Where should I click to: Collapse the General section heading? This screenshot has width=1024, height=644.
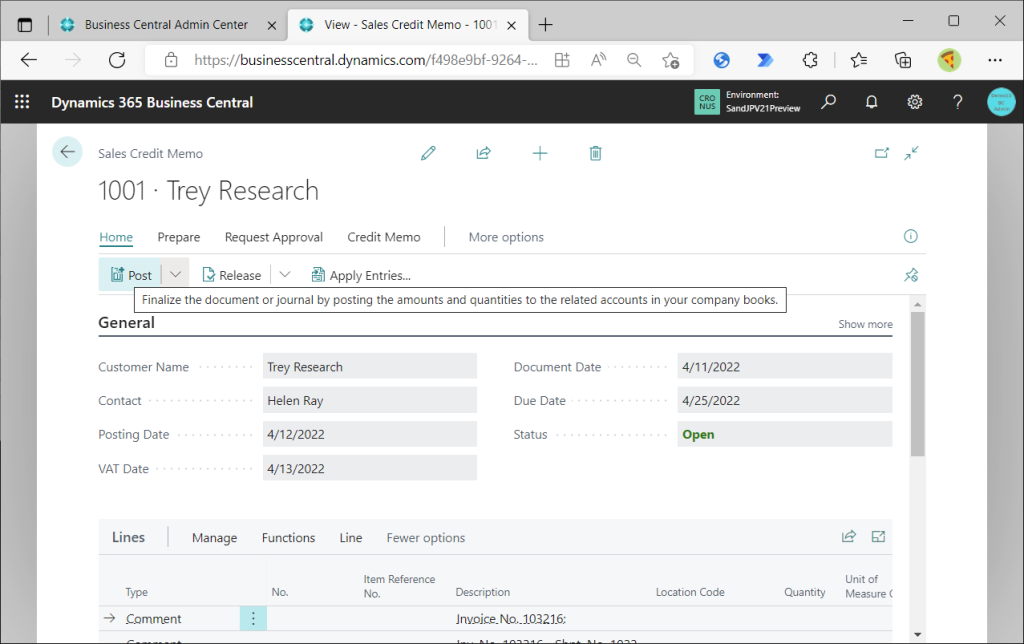127,323
